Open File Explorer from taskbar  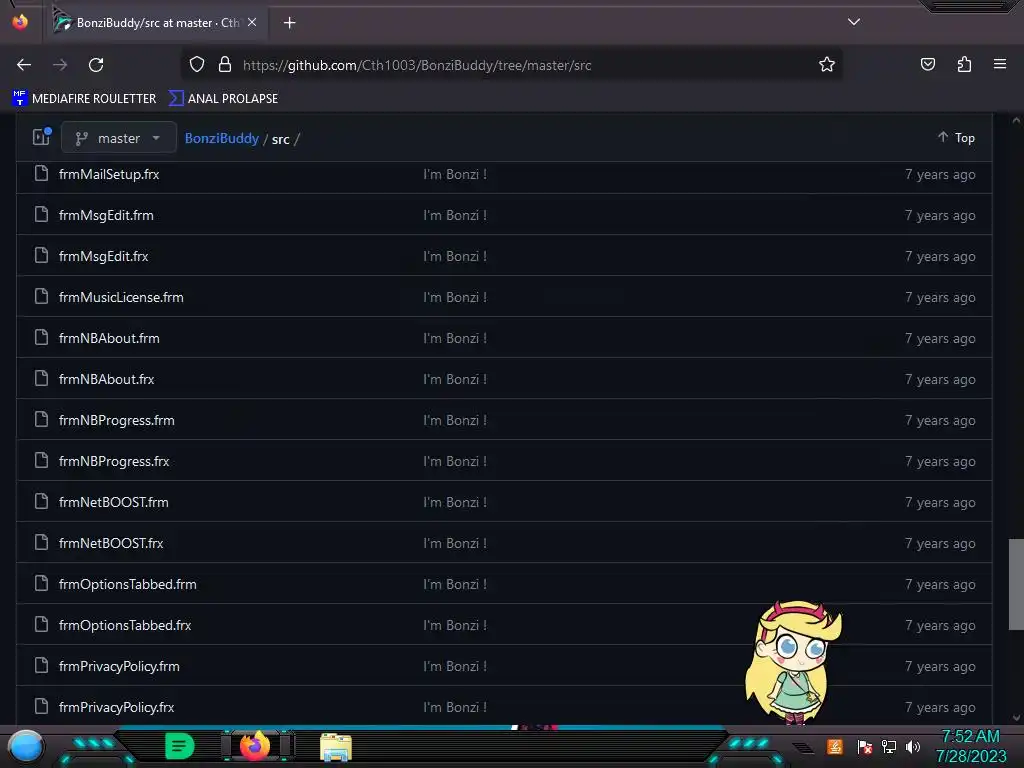click(x=336, y=748)
